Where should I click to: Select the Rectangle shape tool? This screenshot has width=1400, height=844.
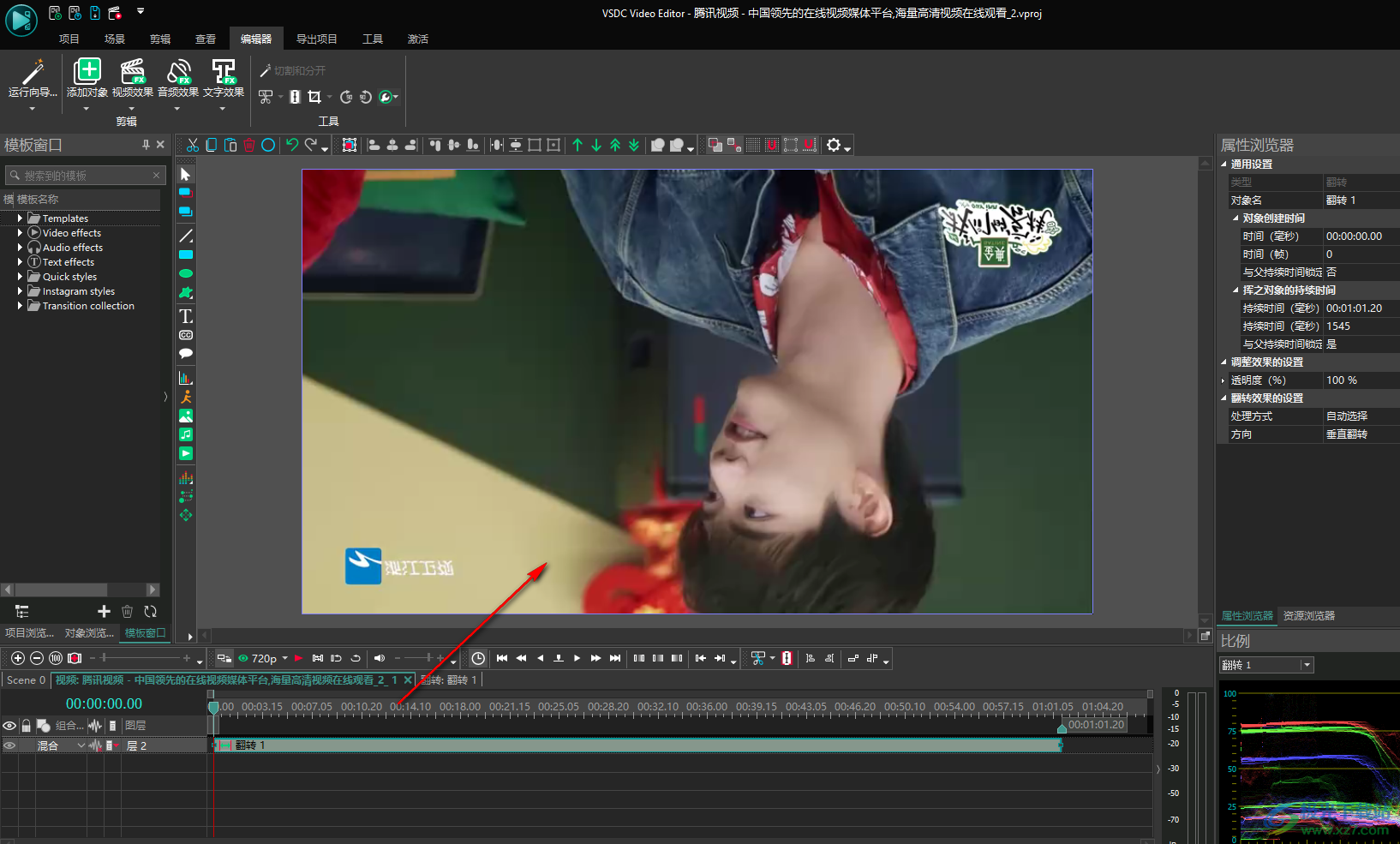tap(186, 254)
